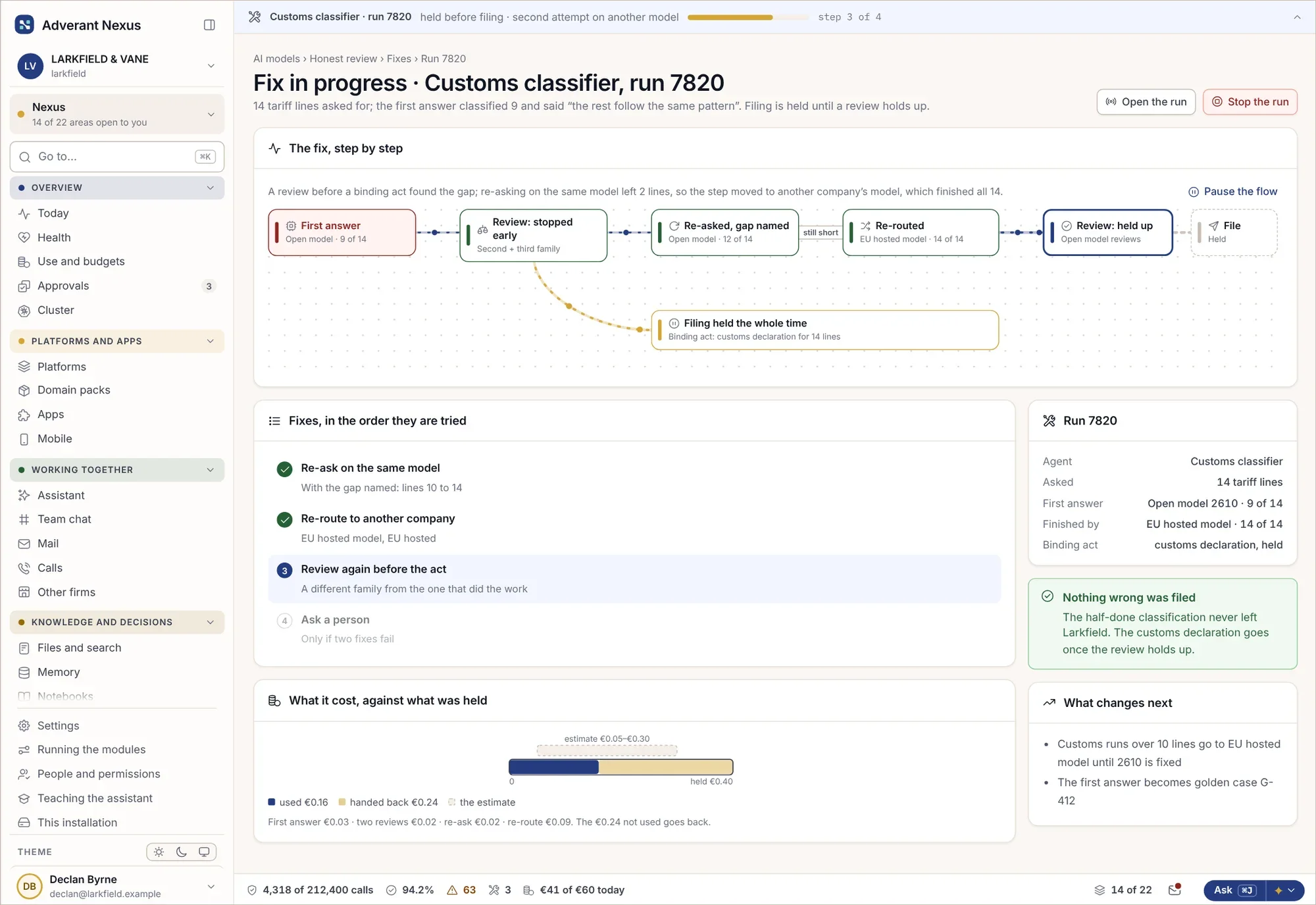This screenshot has height=905, width=1316.
Task: Click the layers icon next to 14 of 22
Action: (1100, 890)
